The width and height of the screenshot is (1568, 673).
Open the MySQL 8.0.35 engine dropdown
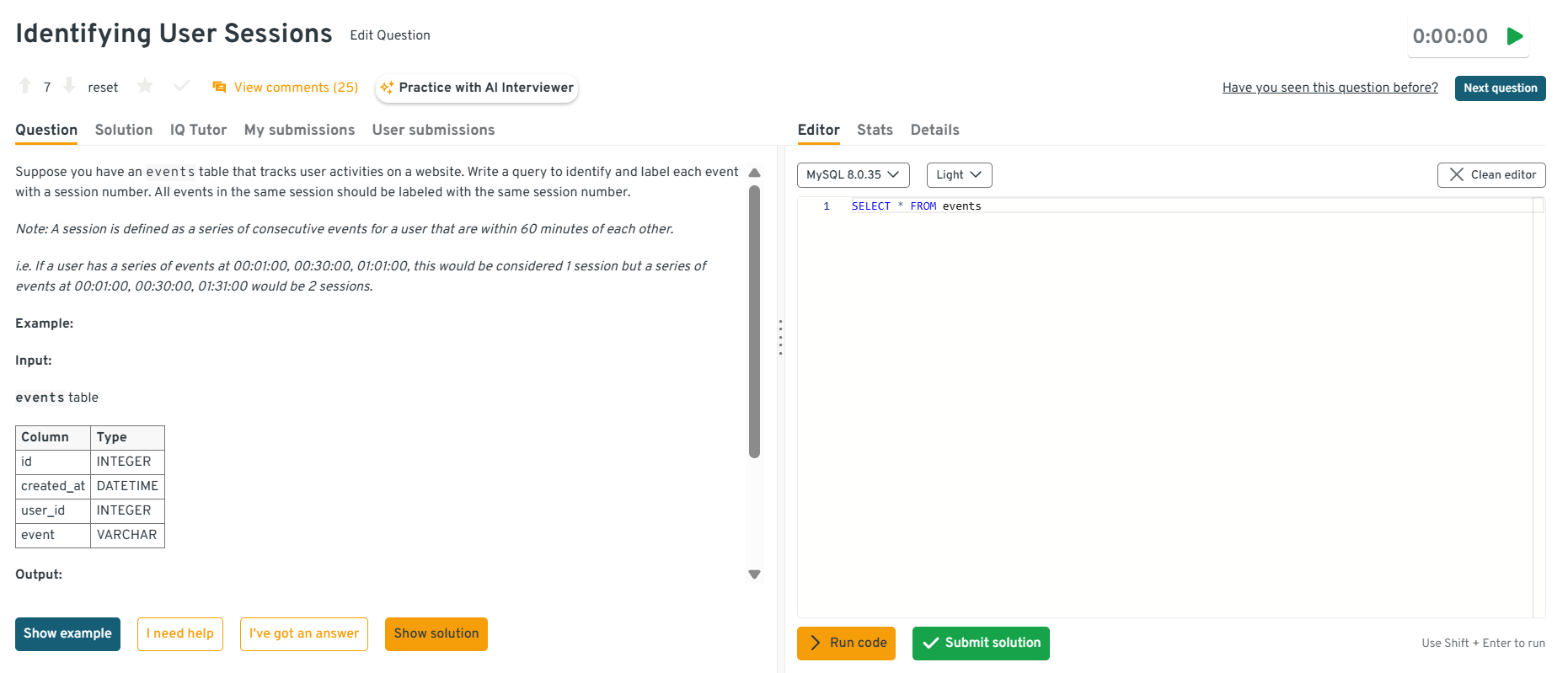pyautogui.click(x=853, y=175)
